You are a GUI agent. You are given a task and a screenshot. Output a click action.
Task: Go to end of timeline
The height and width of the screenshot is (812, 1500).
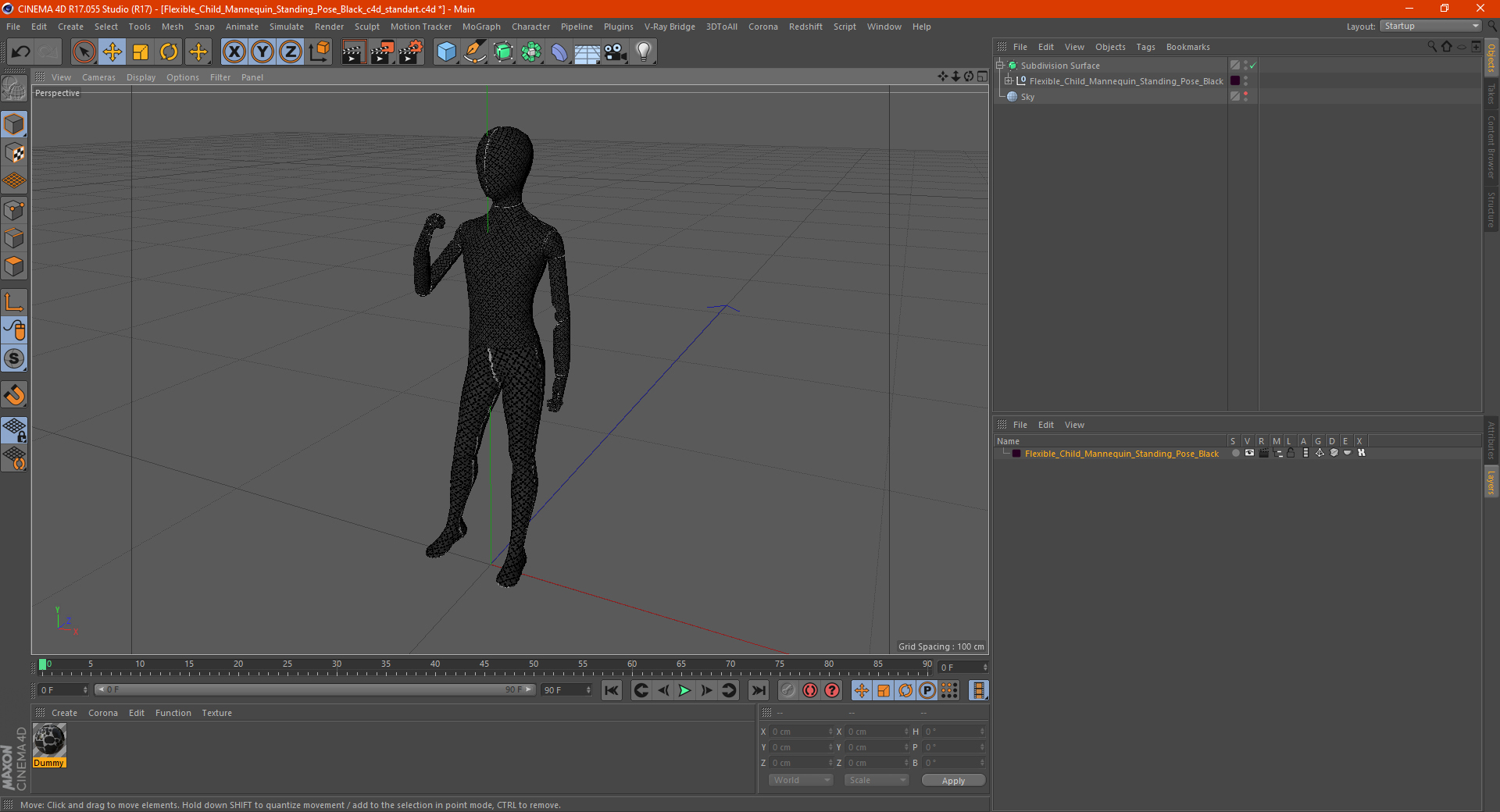pos(758,690)
